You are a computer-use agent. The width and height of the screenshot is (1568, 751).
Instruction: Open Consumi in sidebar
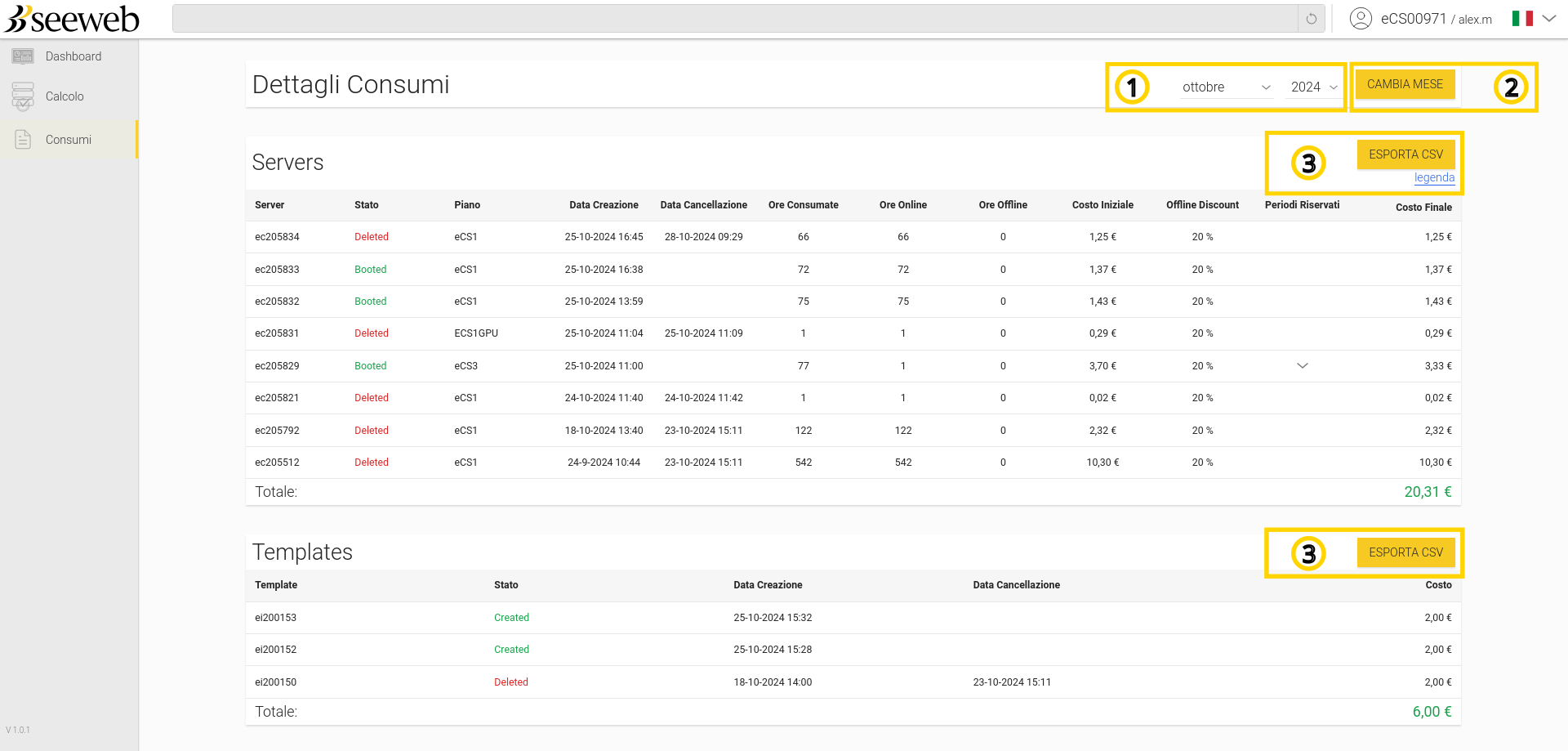[69, 140]
